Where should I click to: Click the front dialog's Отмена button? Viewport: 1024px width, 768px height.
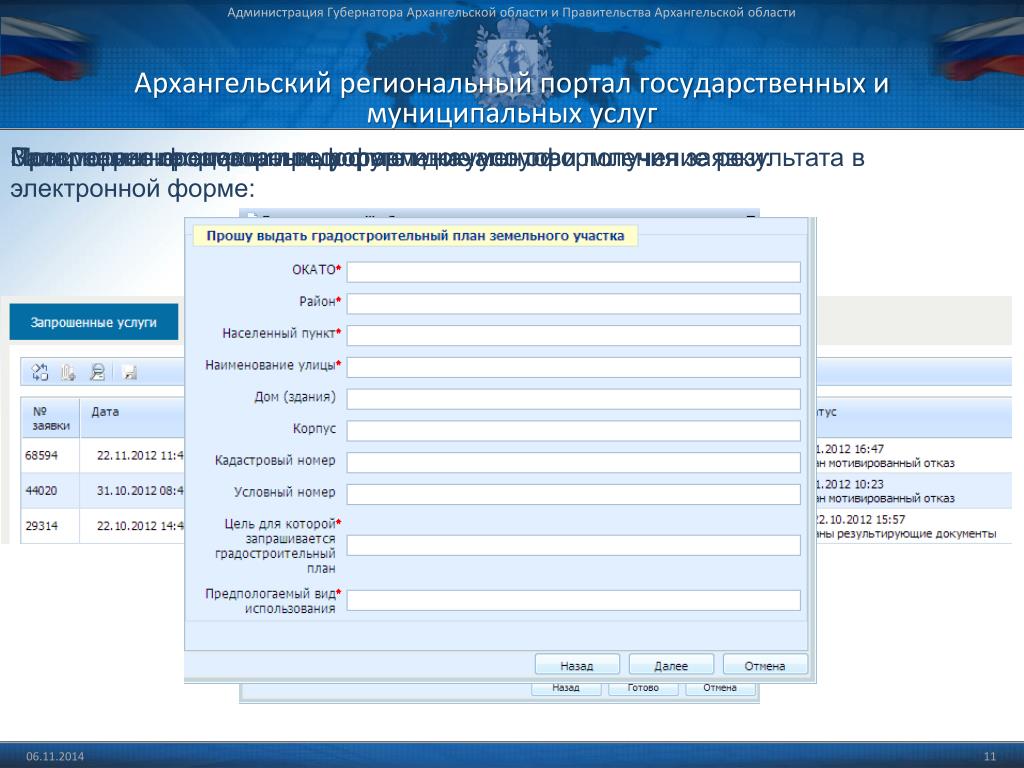[765, 665]
